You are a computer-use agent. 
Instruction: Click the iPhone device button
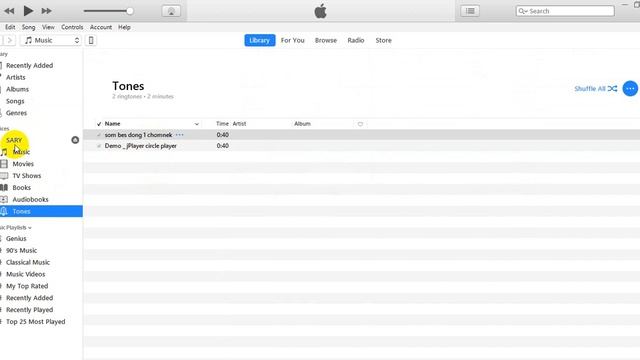click(x=91, y=40)
